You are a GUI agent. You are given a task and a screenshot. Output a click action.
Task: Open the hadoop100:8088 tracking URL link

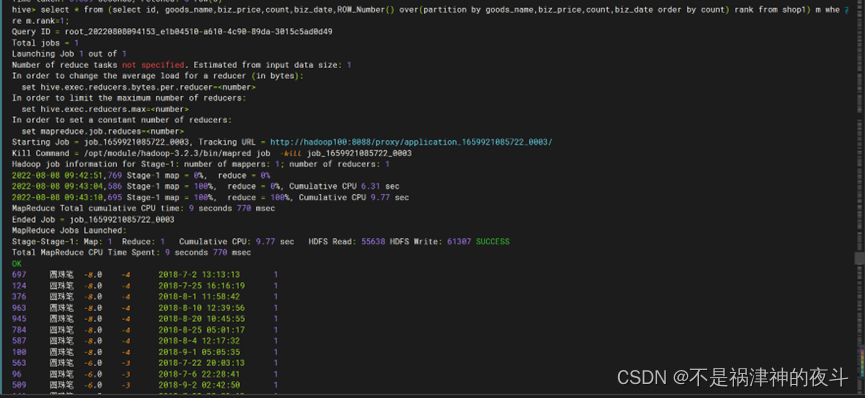(x=411, y=142)
